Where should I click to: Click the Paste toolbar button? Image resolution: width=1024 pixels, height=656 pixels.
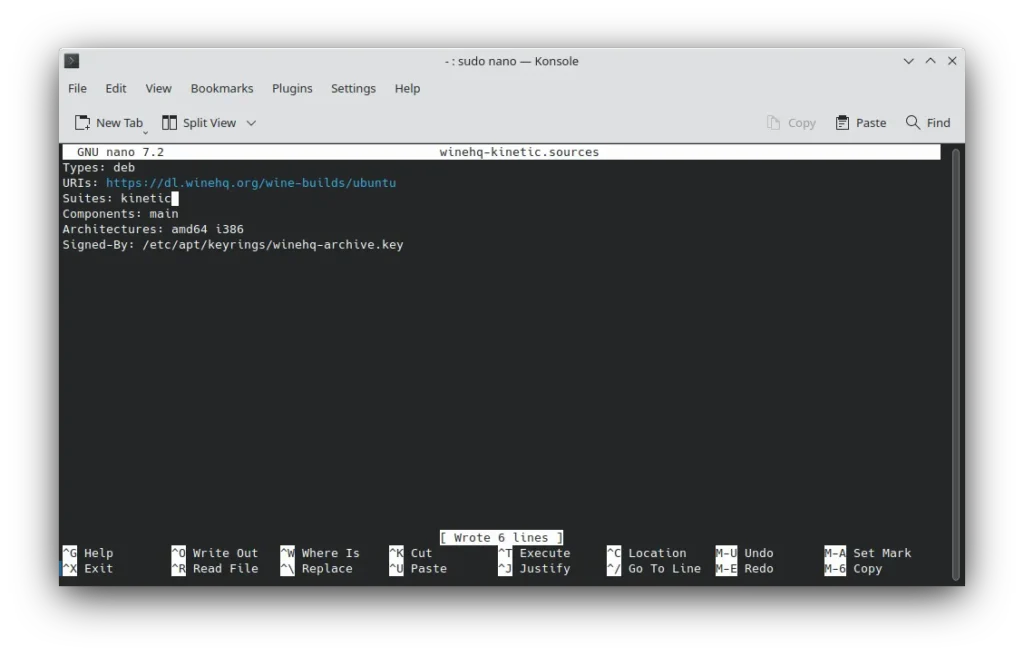pyautogui.click(x=860, y=123)
